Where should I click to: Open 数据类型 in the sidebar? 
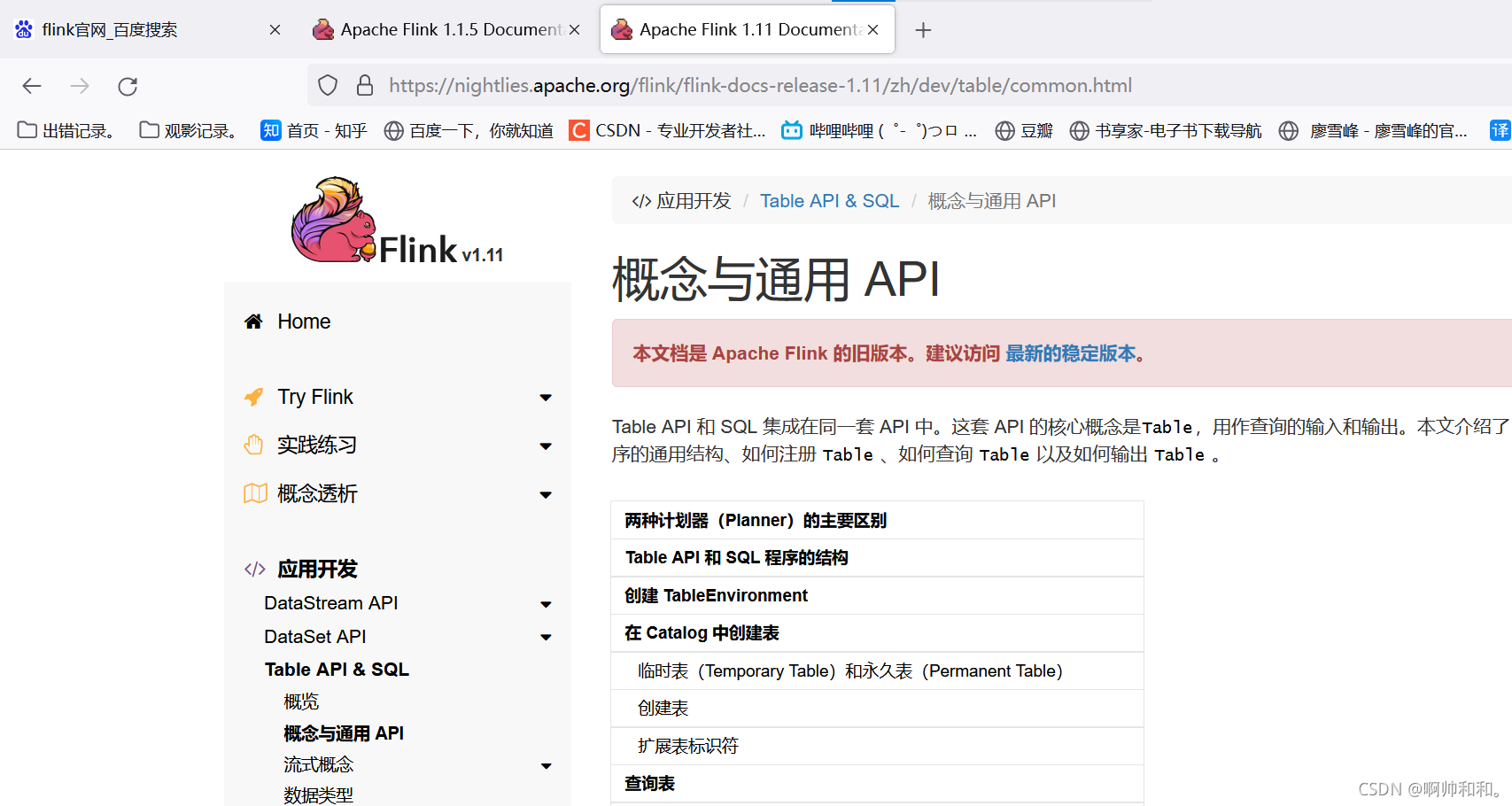[318, 795]
